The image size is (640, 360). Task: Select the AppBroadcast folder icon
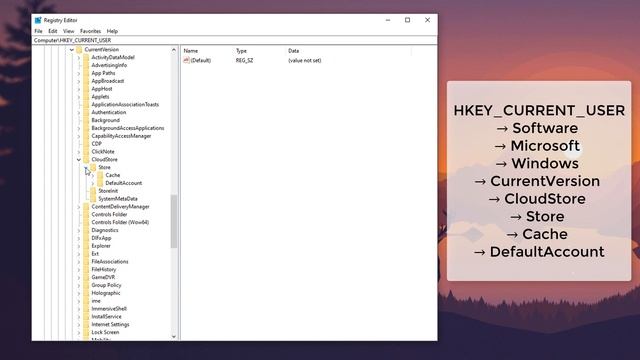86,81
